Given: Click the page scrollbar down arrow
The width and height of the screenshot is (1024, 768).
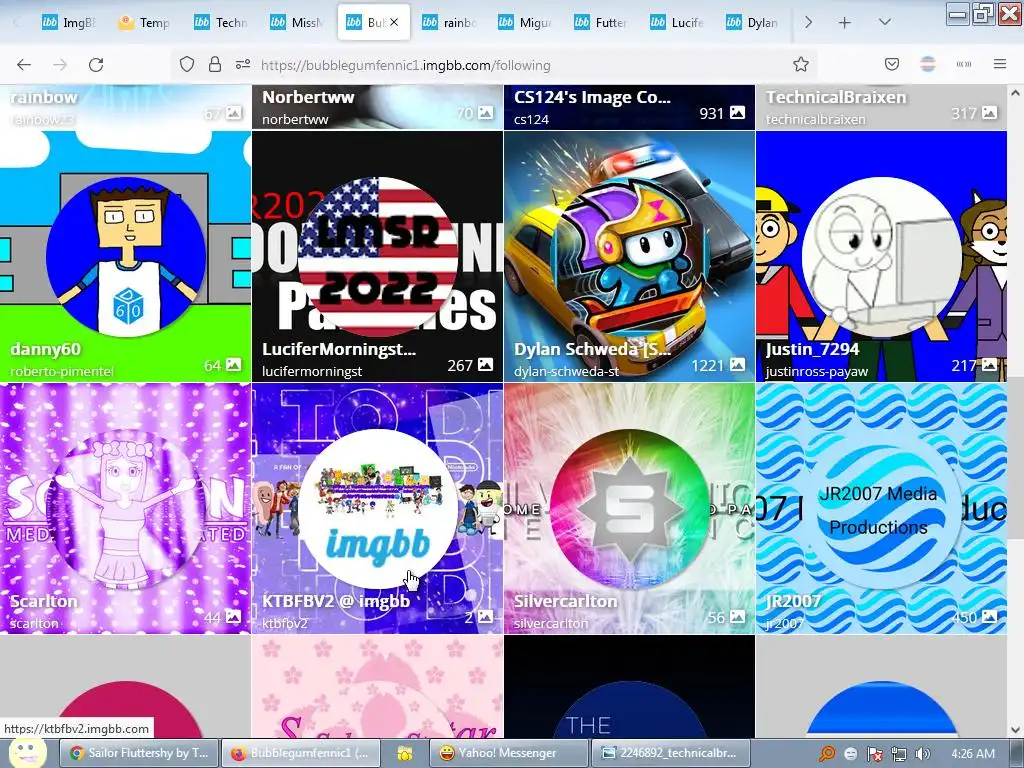Looking at the screenshot, I should (x=1016, y=729).
